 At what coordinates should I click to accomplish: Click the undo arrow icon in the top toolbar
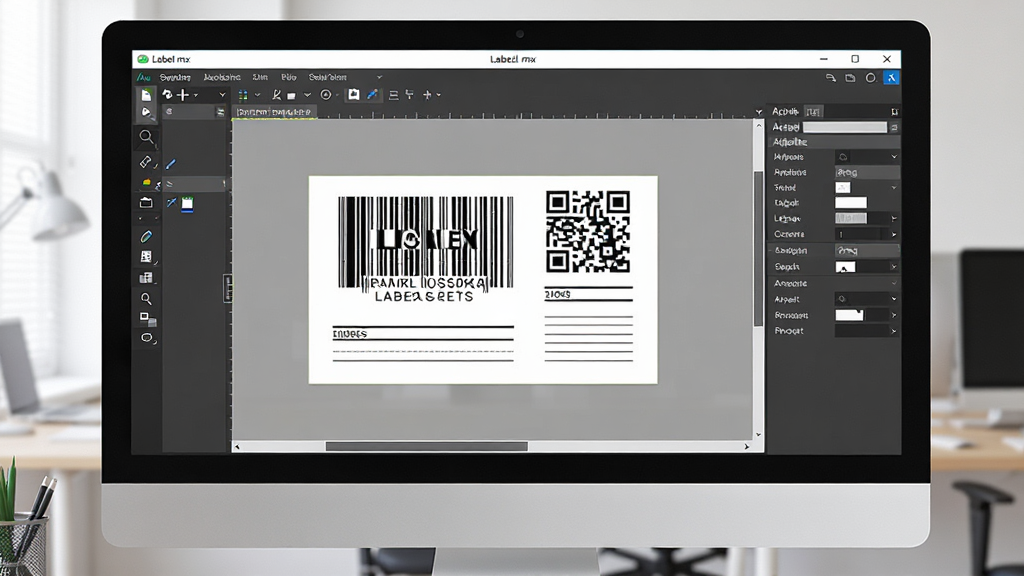(x=167, y=95)
